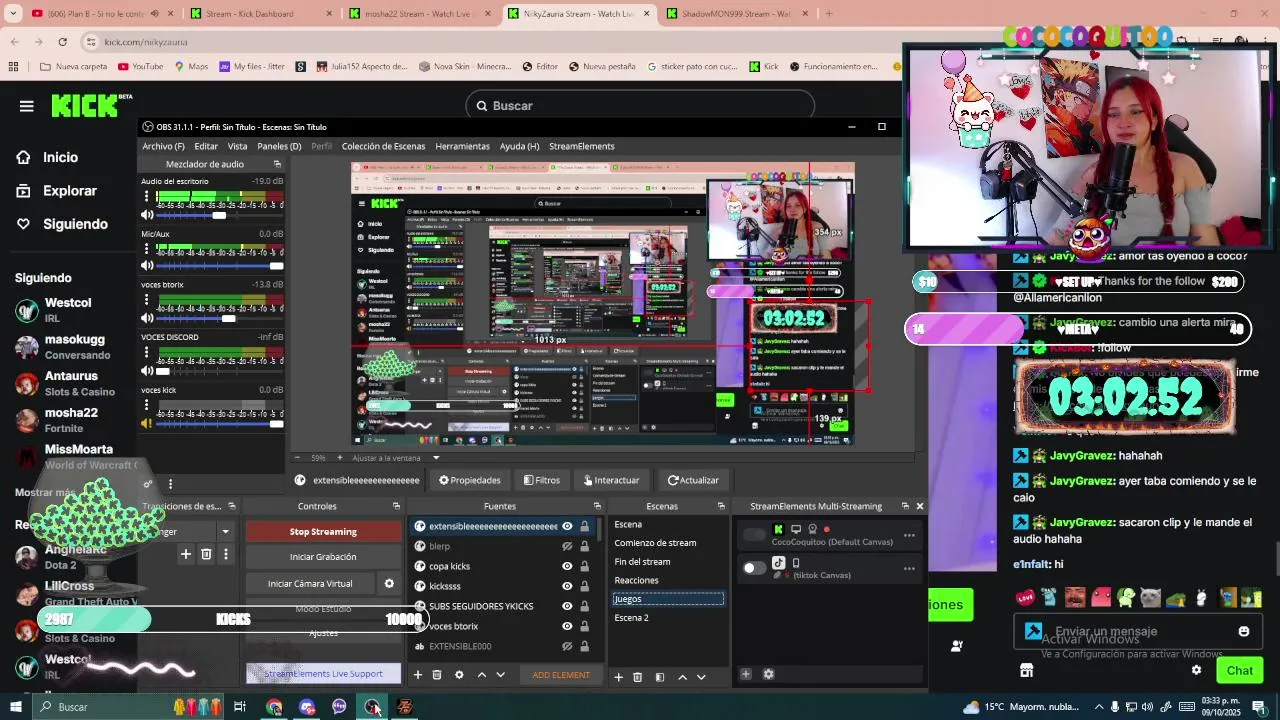Open scene filters icon in Escenas
Image resolution: width=1280 pixels, height=720 pixels.
tap(659, 678)
